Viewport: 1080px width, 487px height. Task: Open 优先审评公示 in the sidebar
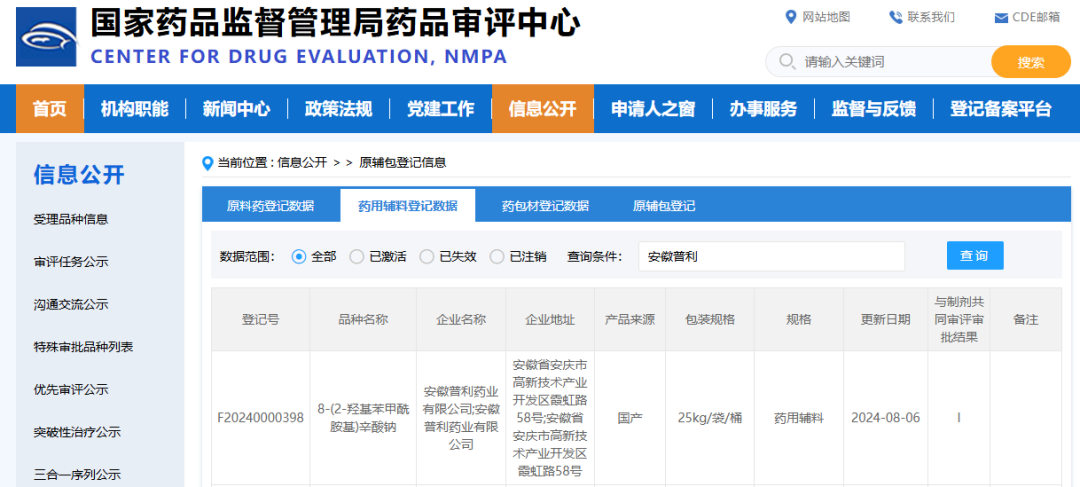[x=71, y=390]
